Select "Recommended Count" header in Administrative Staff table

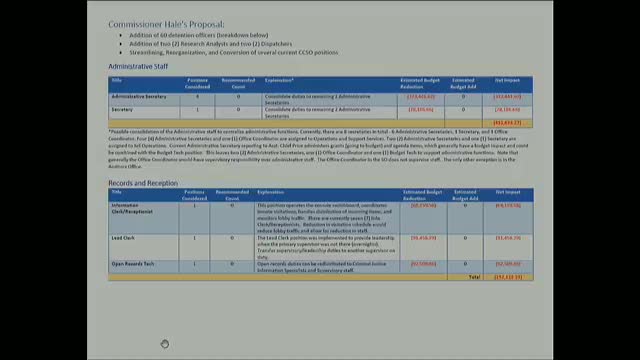point(238,83)
